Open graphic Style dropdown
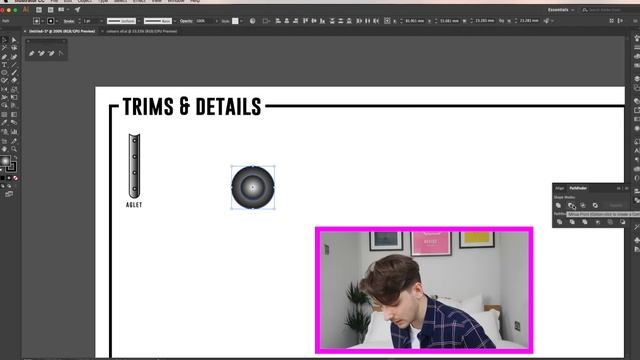 242,21
